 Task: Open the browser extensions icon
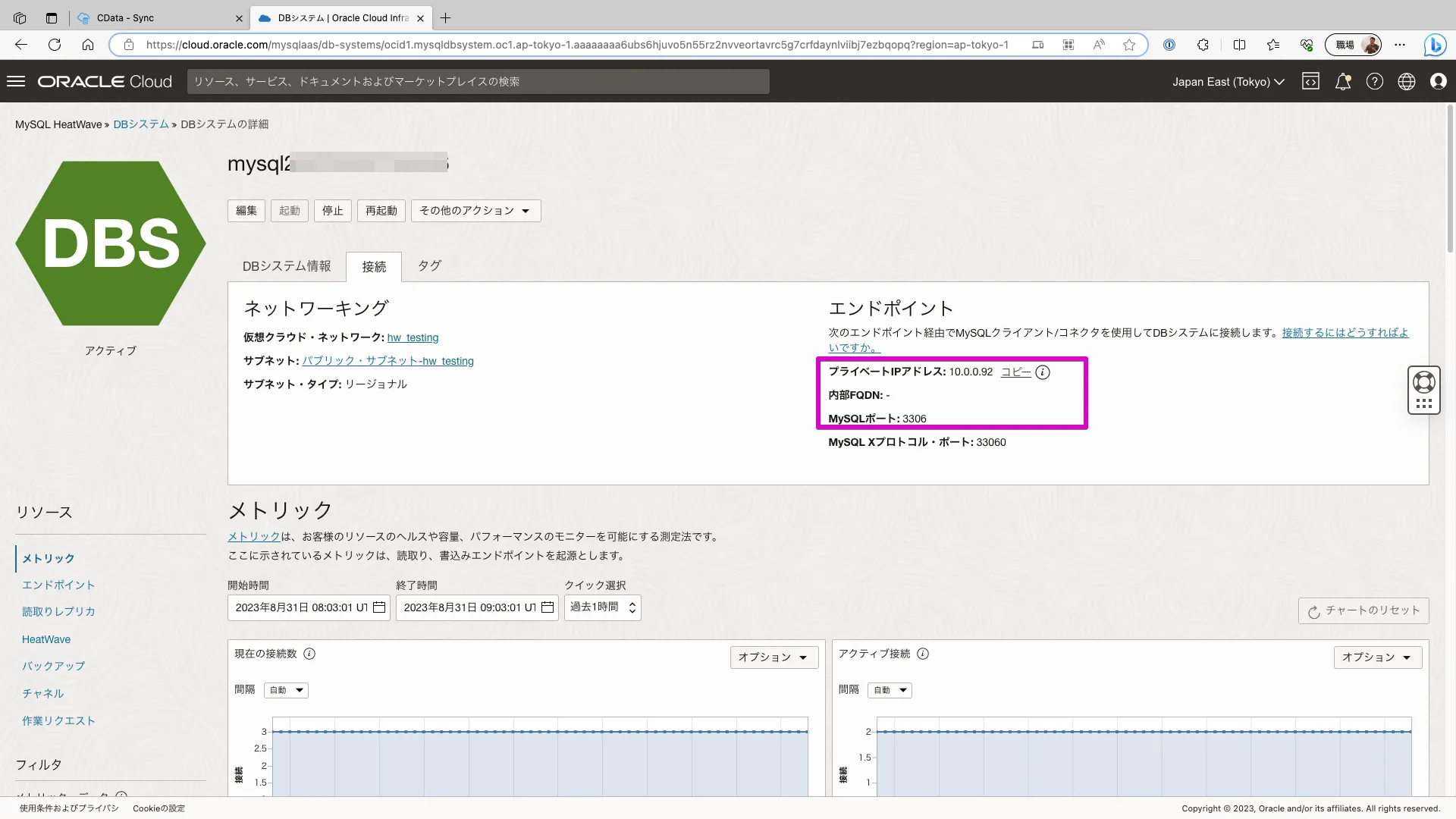tap(1203, 45)
